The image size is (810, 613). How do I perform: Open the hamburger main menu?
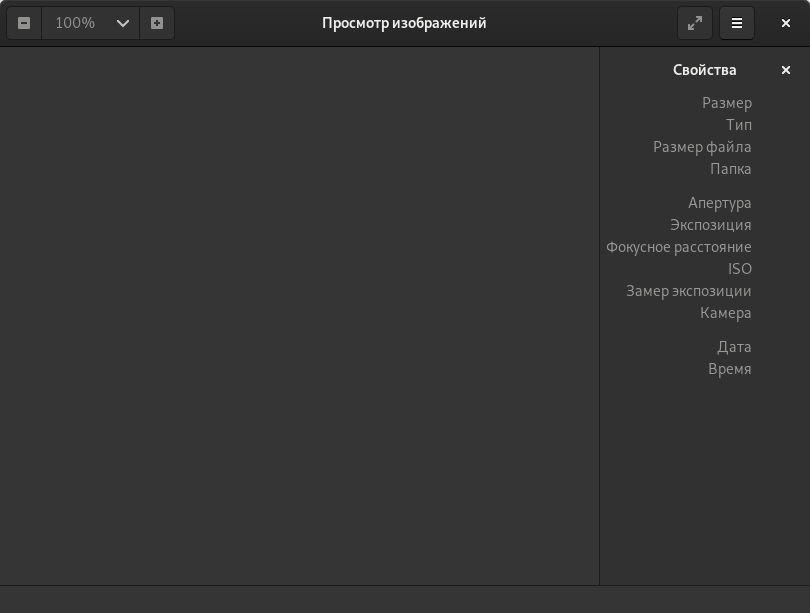click(x=737, y=23)
